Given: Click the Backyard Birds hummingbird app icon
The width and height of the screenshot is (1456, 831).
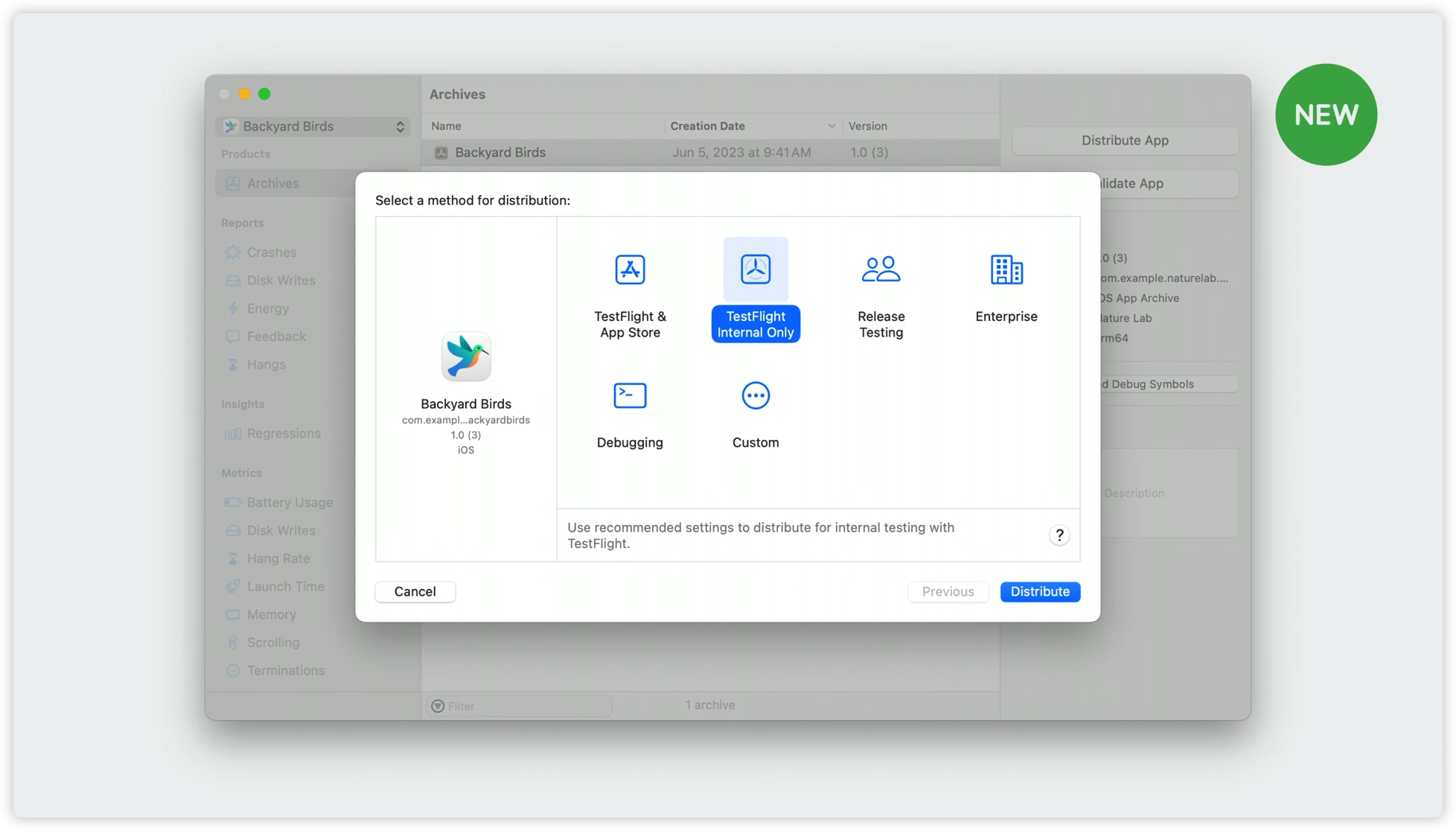Looking at the screenshot, I should point(466,357).
